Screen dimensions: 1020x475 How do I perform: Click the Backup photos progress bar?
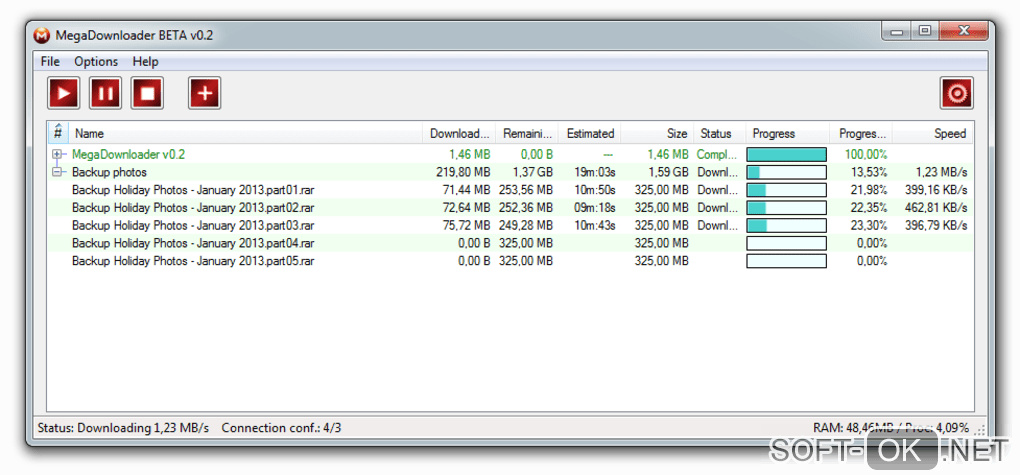(786, 172)
